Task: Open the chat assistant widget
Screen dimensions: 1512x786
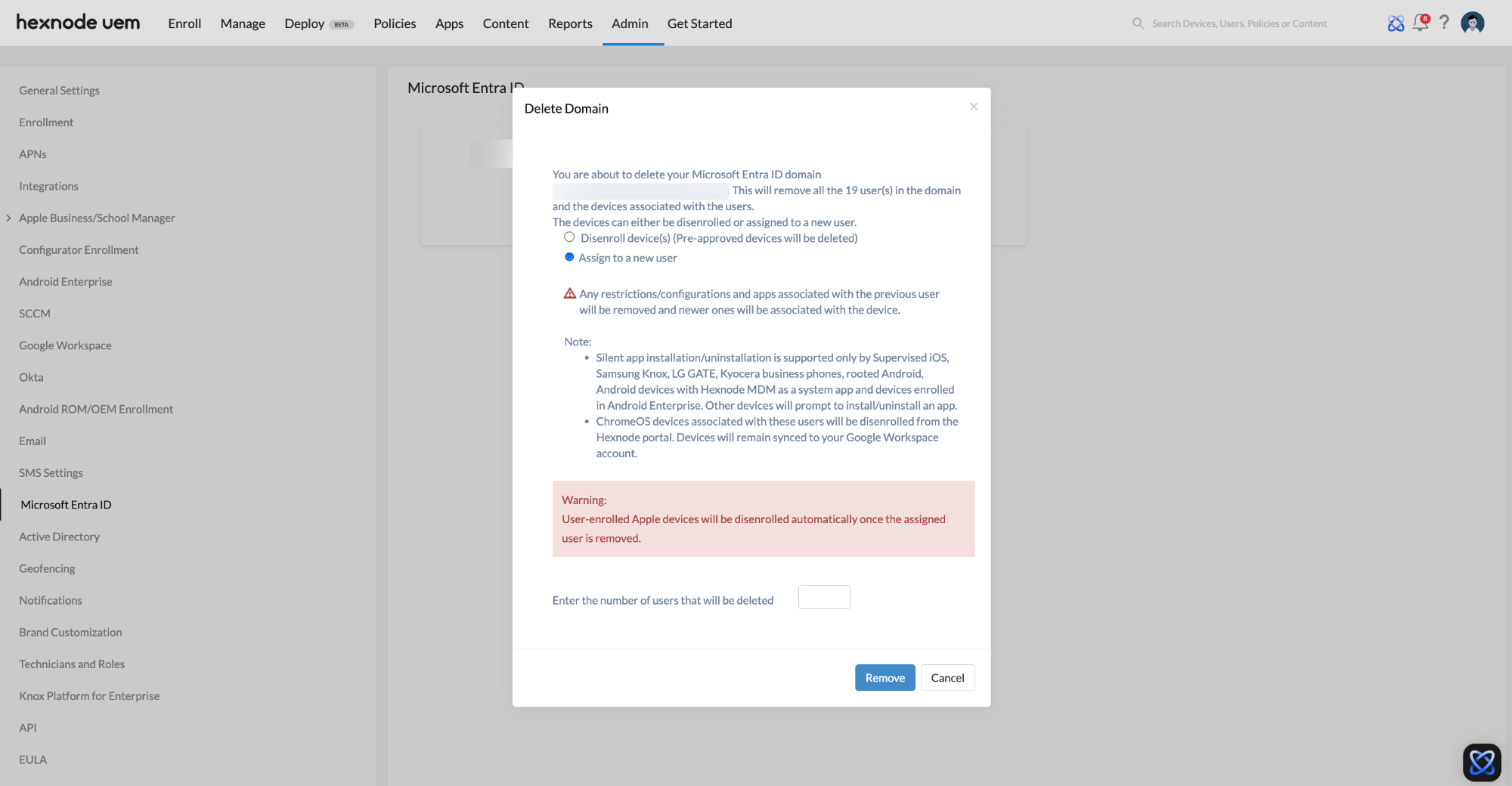Action: click(x=1482, y=762)
